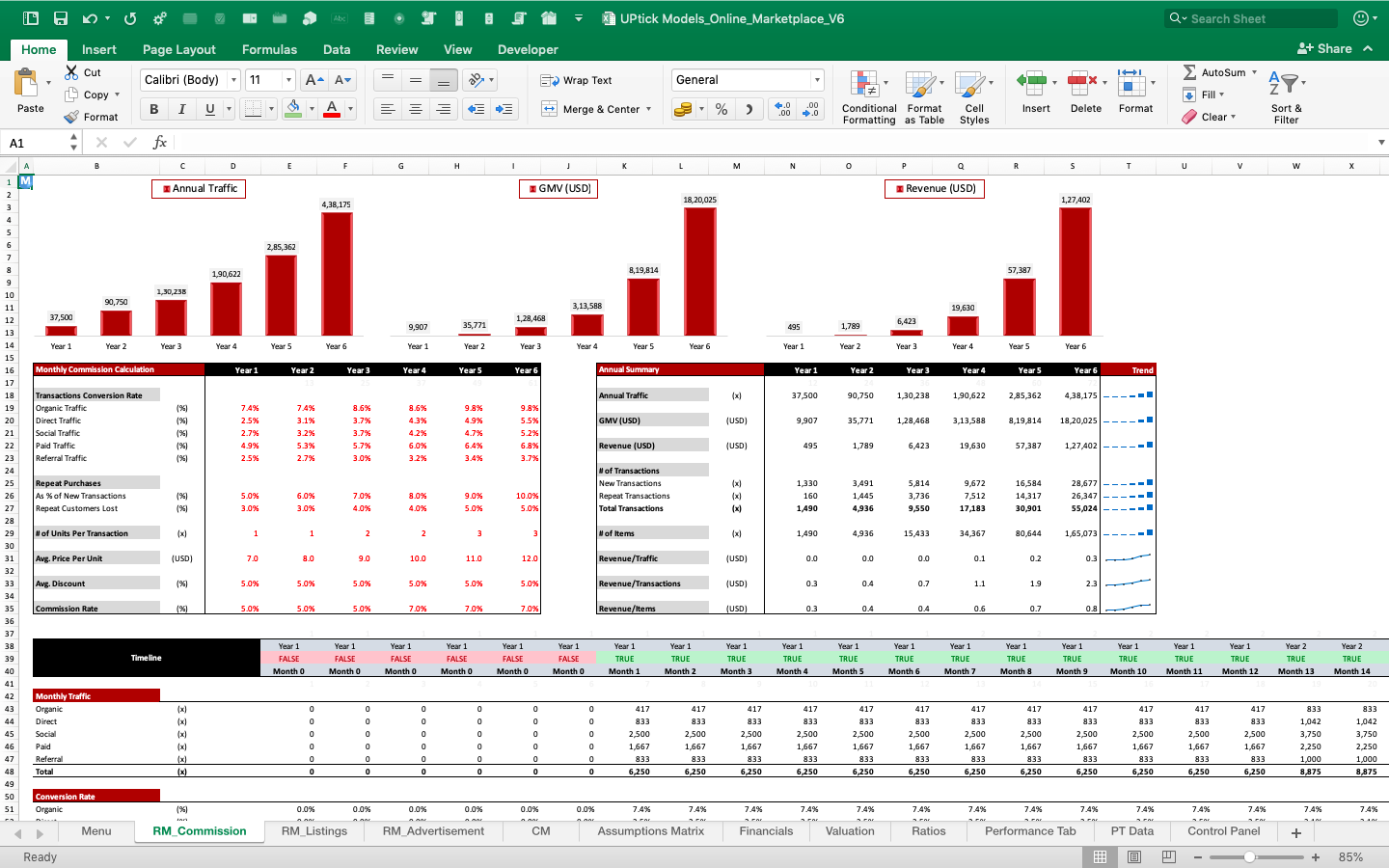This screenshot has width=1389, height=868.
Task: Click Increase Indent icon
Action: tap(504, 109)
